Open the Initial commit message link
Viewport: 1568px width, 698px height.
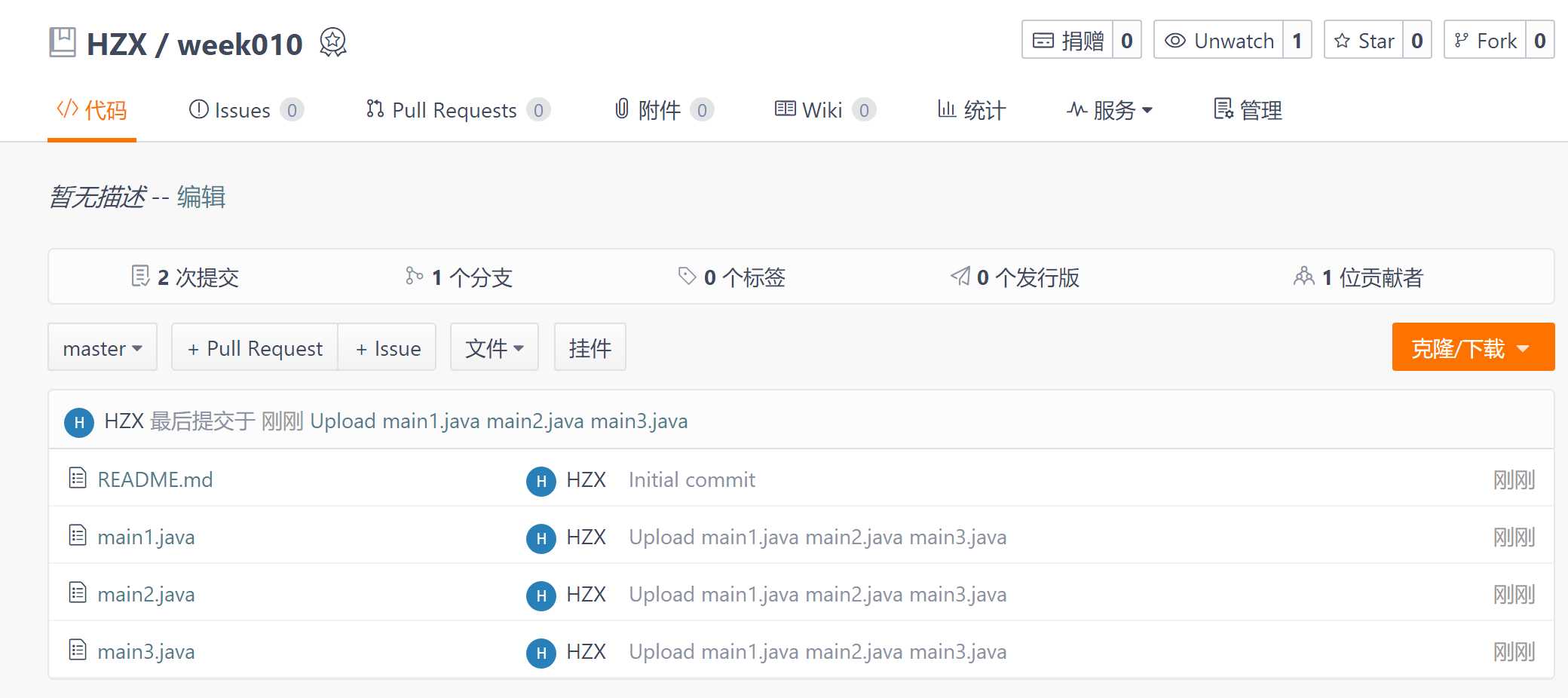pyautogui.click(x=692, y=479)
